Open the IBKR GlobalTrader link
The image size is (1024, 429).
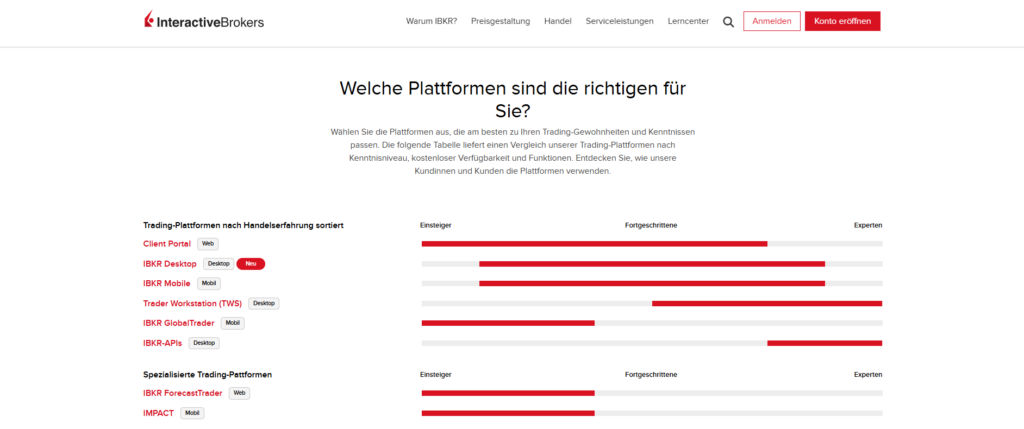(x=179, y=323)
